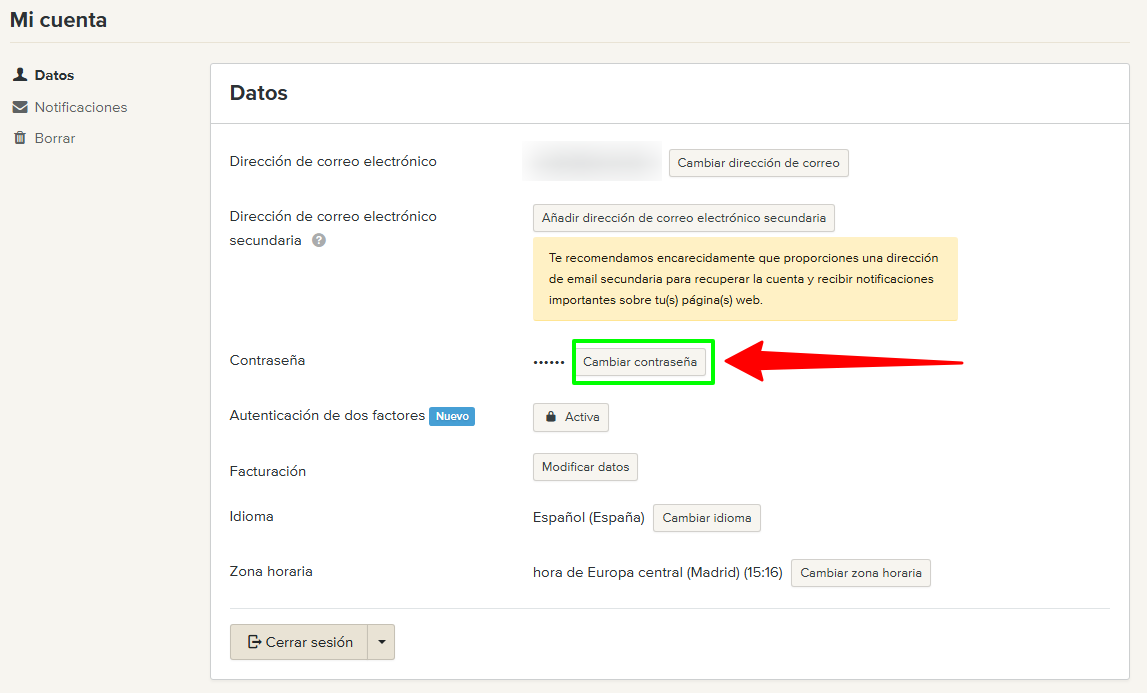Click the trash can icon beside Borrar
1147x693 pixels.
tap(19, 138)
